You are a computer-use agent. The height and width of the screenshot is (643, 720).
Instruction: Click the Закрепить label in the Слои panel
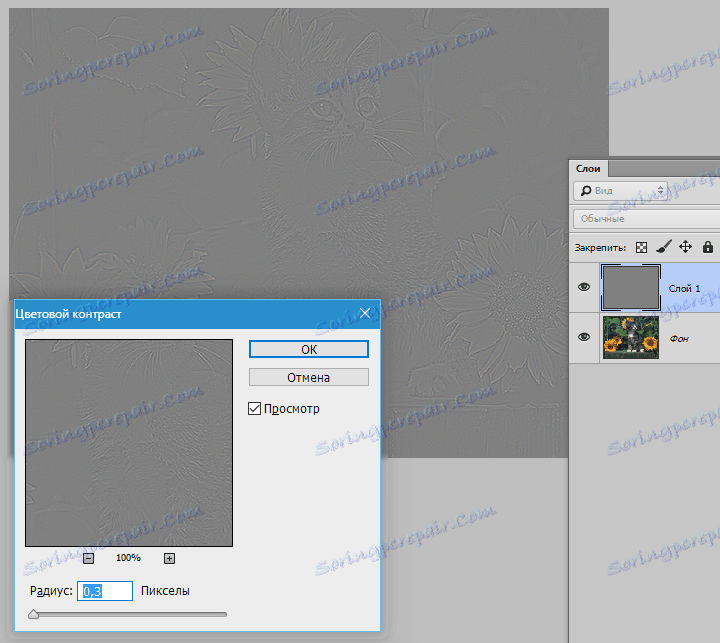coord(600,248)
